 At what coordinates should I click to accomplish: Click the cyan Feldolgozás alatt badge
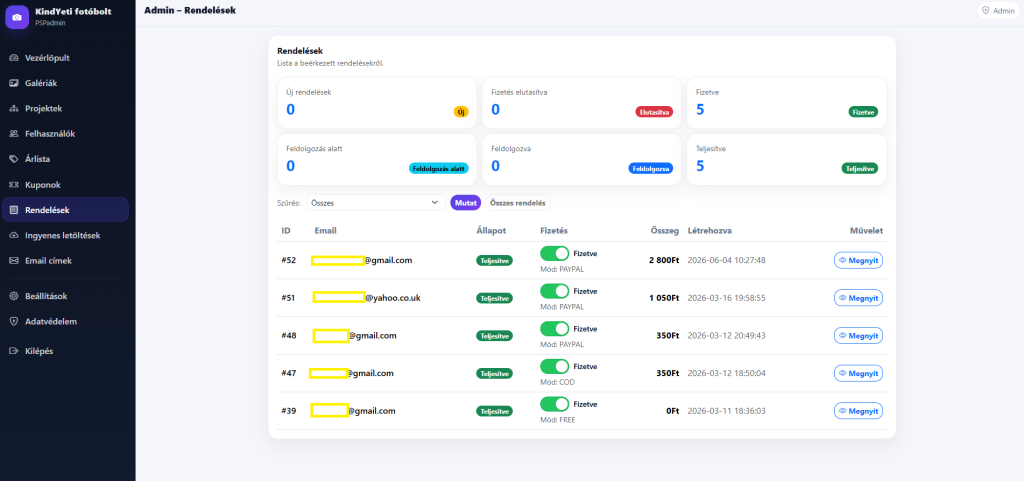pos(439,168)
